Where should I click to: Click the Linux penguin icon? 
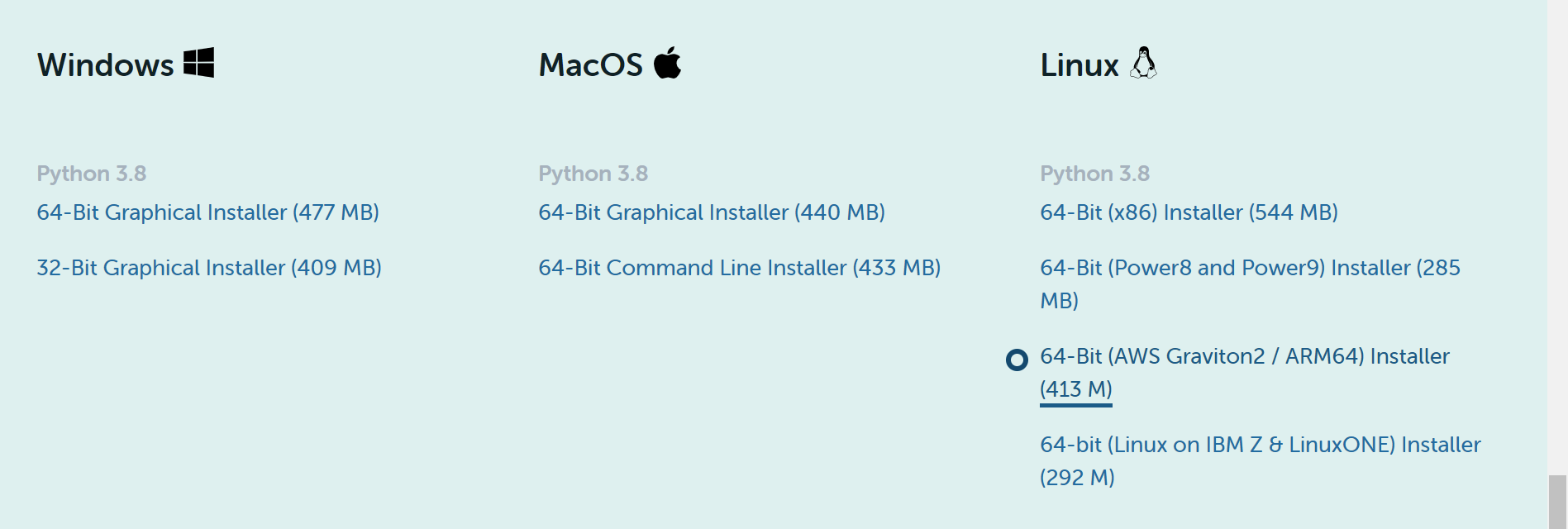(1143, 63)
